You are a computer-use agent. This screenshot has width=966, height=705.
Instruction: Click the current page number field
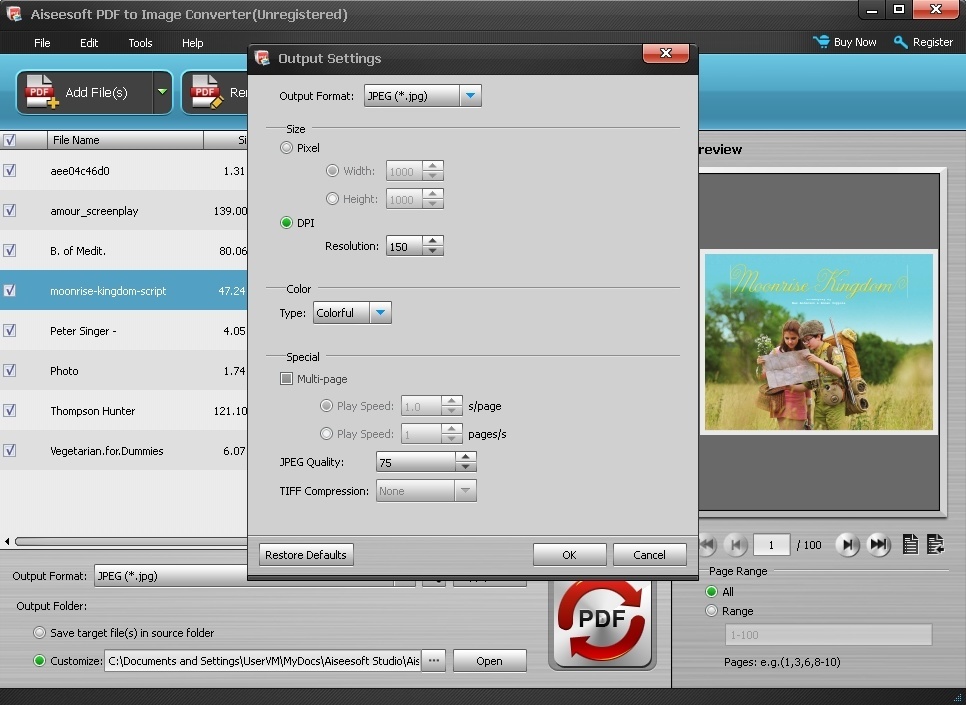coord(771,545)
